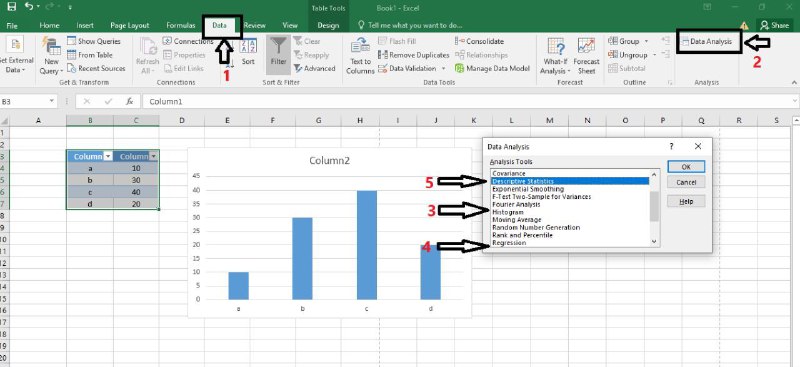Click OK in Data Analysis dialog
The image size is (800, 367).
pos(686,167)
